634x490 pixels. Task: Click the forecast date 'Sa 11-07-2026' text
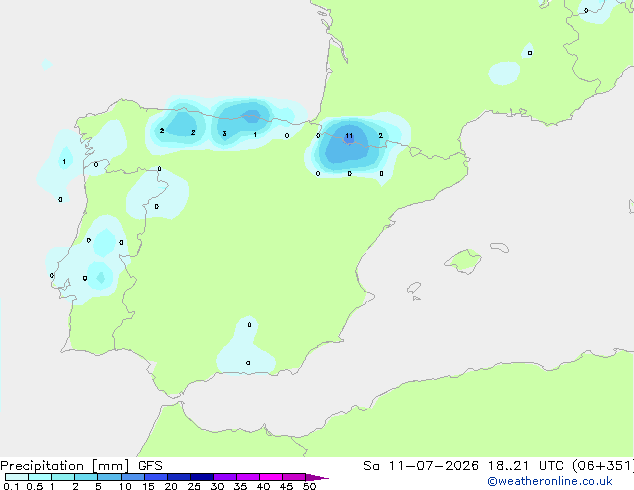point(421,466)
